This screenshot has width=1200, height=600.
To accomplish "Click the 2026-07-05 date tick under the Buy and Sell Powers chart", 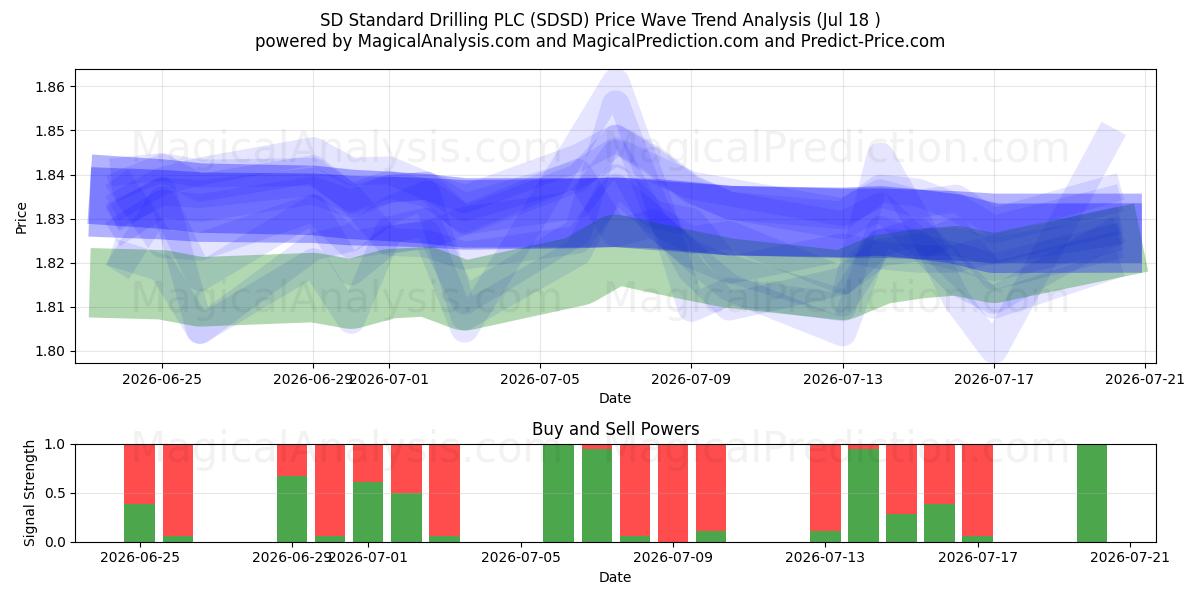I will click(x=521, y=558).
